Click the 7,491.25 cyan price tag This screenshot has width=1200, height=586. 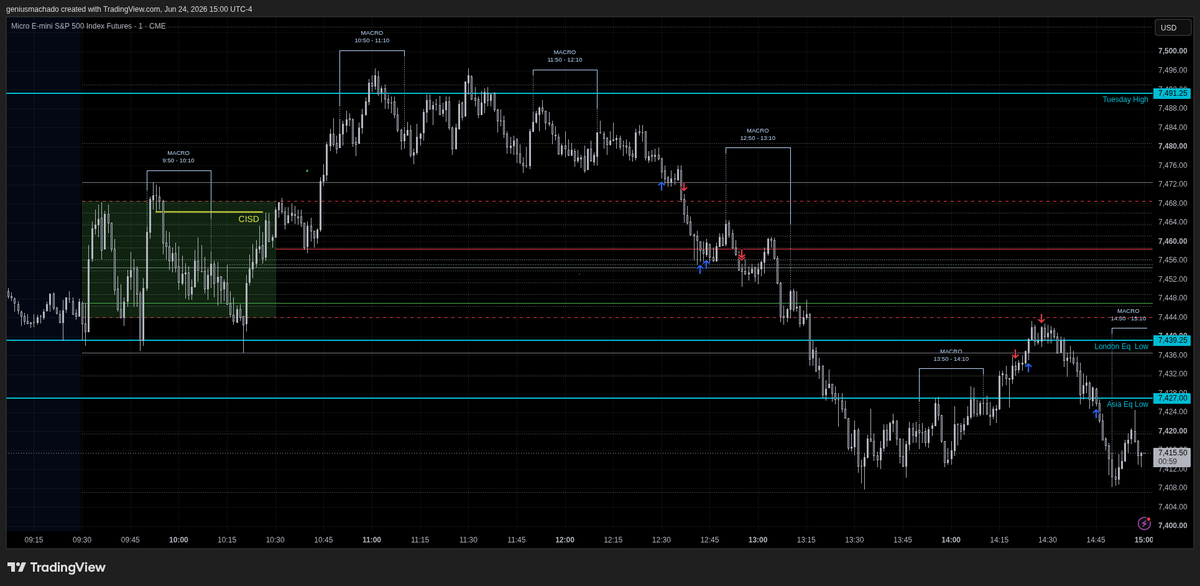click(1172, 93)
